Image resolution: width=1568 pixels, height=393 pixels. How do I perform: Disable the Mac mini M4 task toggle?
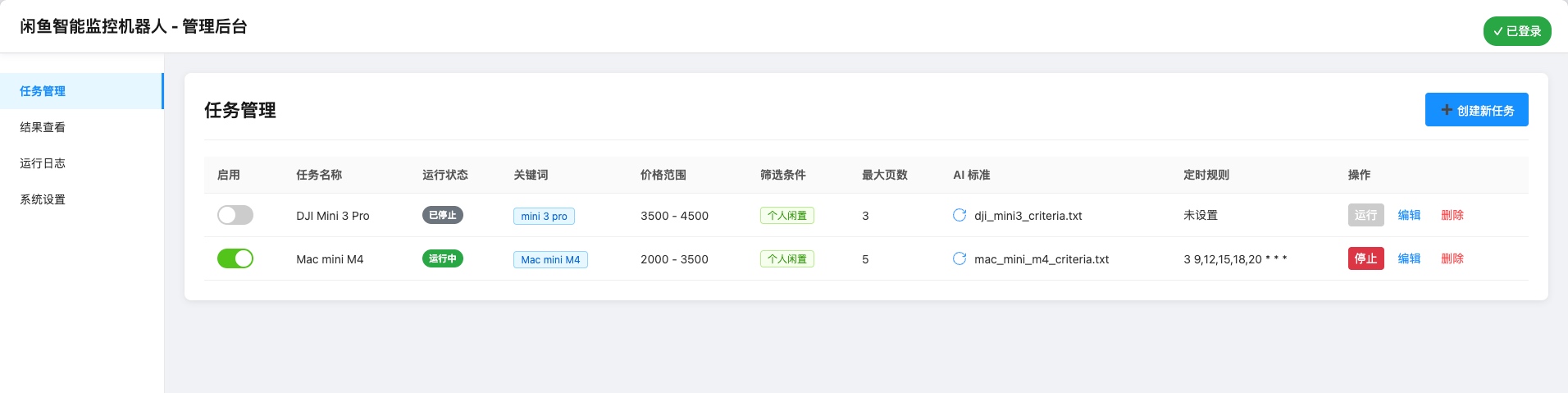[235, 258]
